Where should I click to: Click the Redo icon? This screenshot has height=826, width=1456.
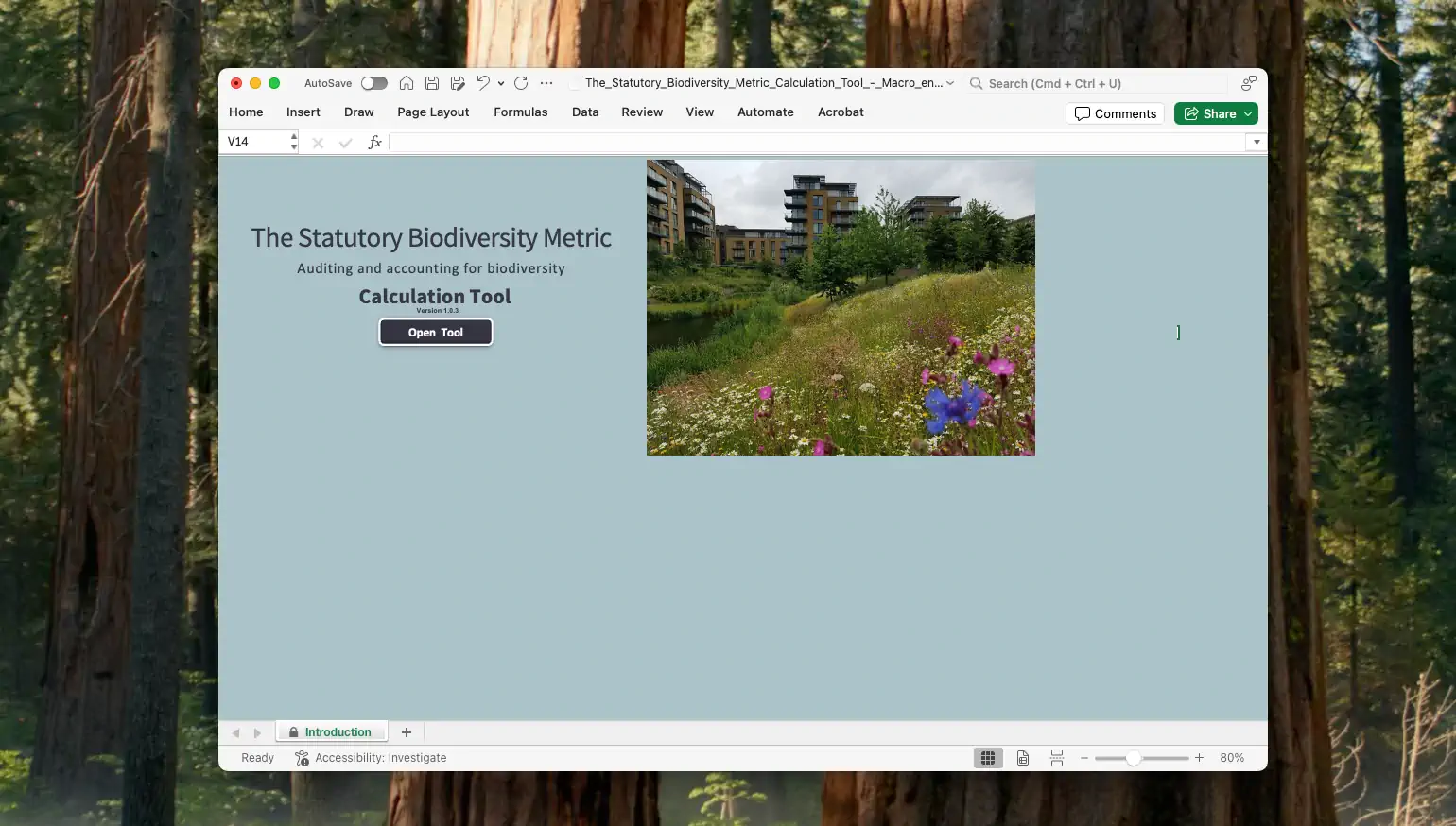click(x=521, y=83)
